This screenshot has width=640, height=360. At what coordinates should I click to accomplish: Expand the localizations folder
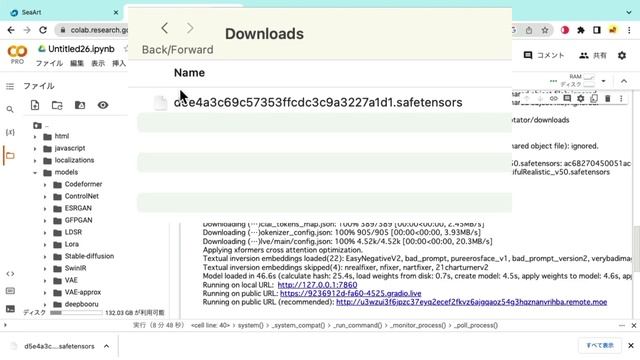(35, 160)
